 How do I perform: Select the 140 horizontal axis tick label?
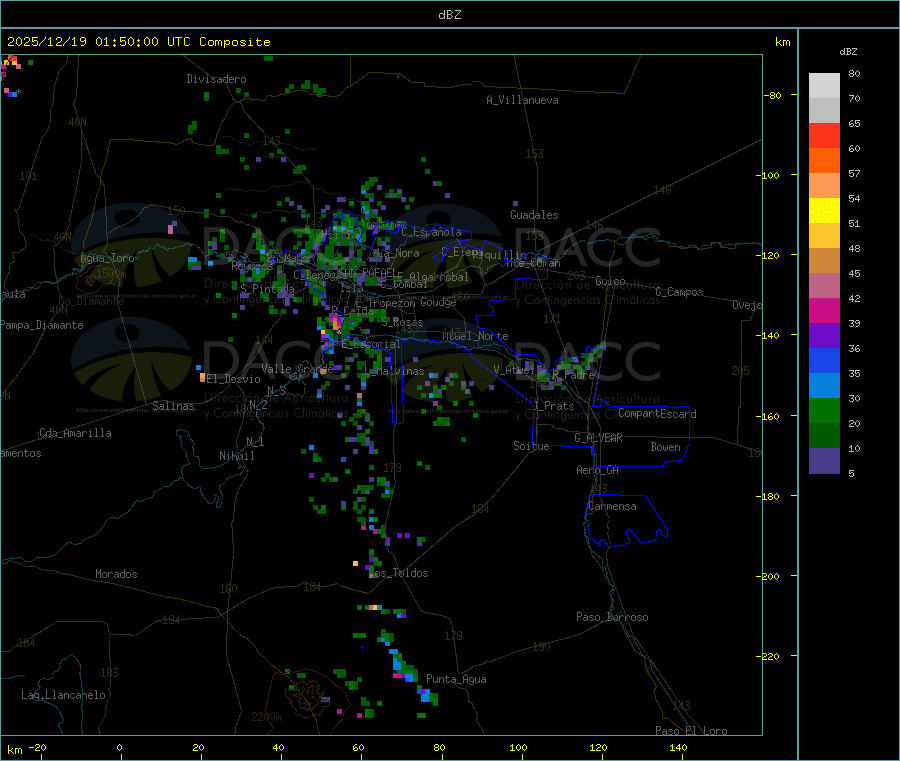point(678,747)
